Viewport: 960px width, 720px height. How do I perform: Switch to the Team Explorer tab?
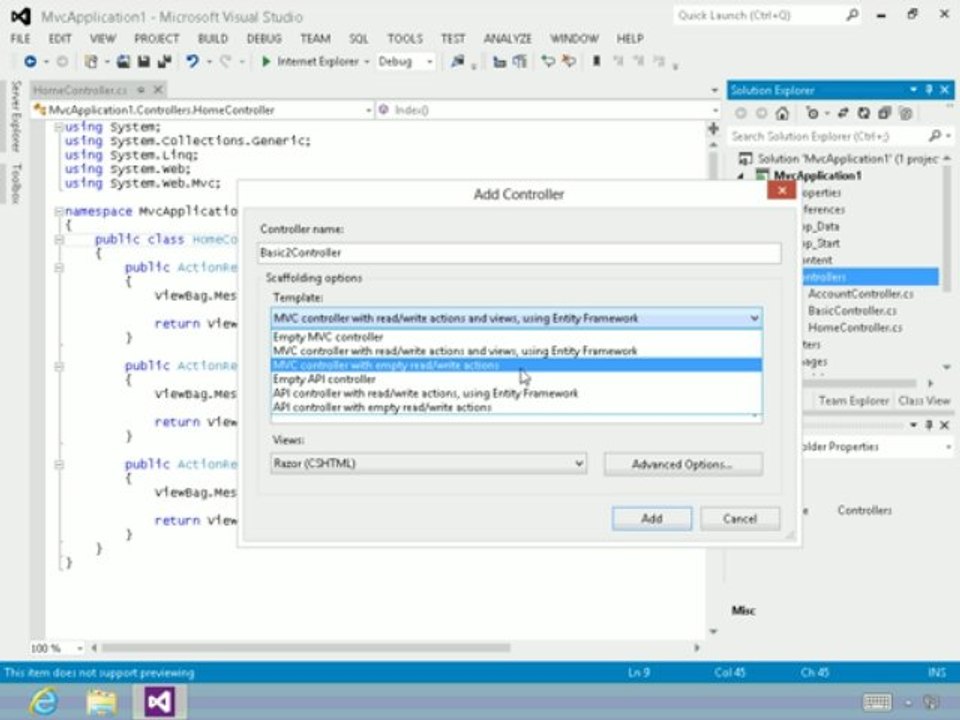(853, 401)
